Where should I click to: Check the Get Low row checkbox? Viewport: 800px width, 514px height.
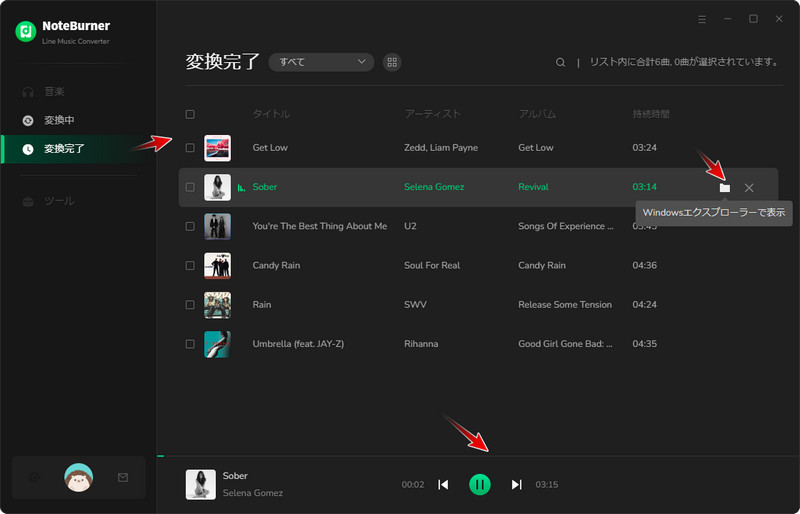point(190,148)
